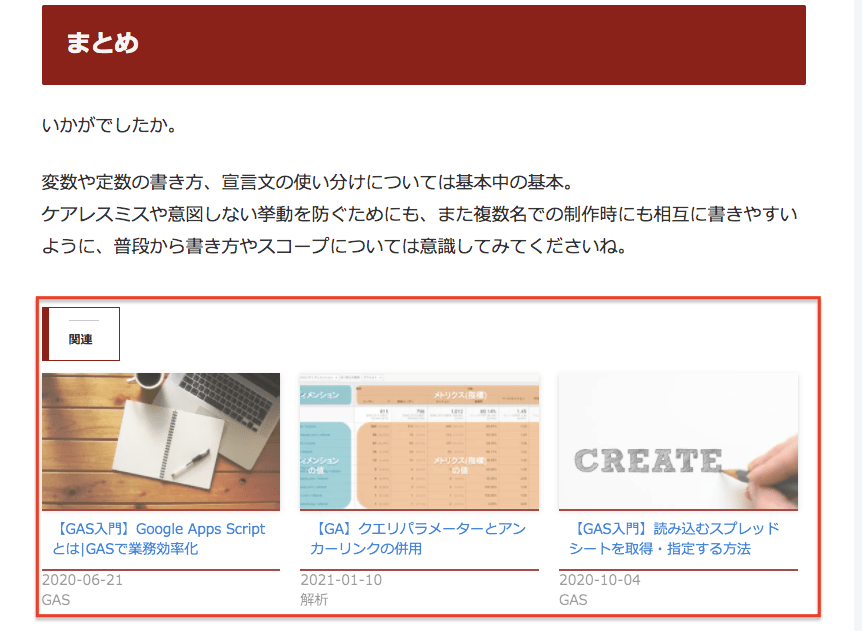
Task: Open link 【GAS入門】読み込むスプレッドシートを取得
Action: pyautogui.click(x=675, y=539)
